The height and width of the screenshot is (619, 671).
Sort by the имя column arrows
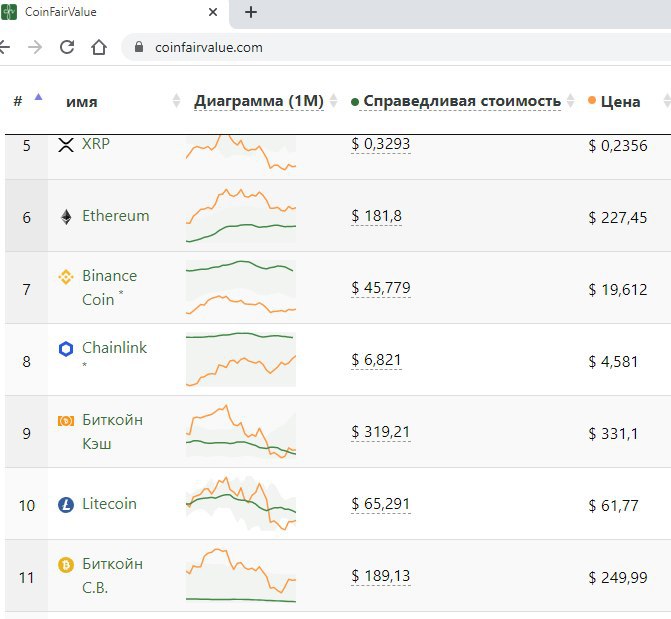click(176, 101)
